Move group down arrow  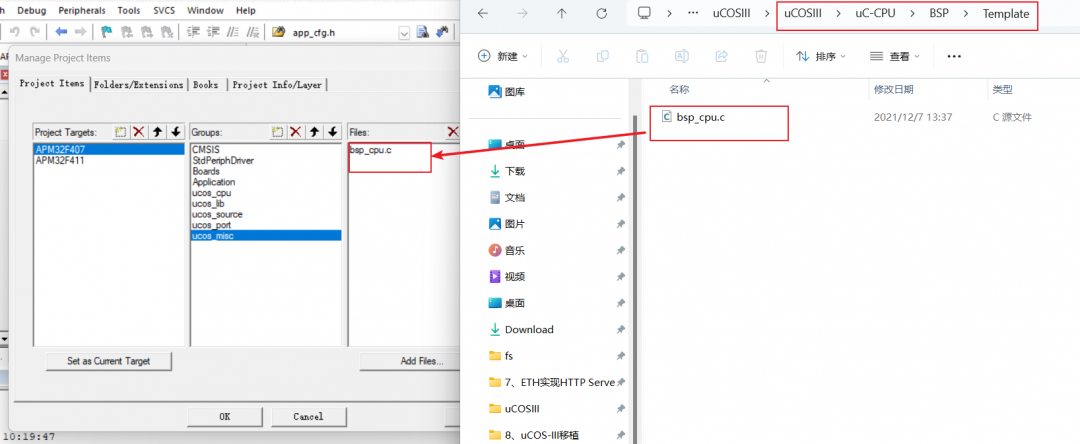click(x=333, y=131)
